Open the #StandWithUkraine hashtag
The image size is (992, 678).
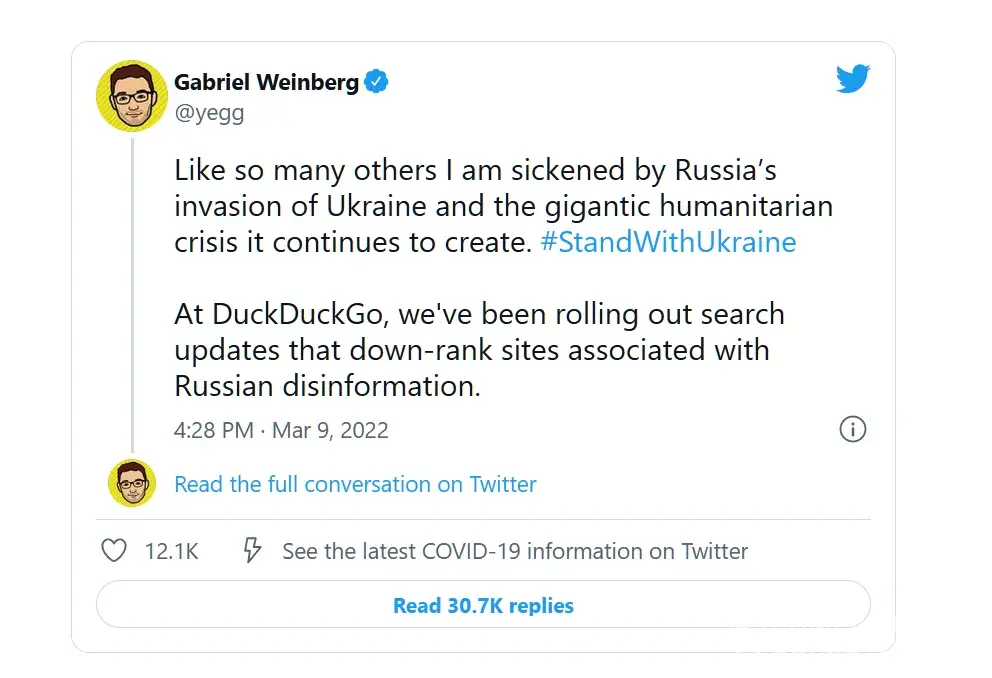click(668, 242)
